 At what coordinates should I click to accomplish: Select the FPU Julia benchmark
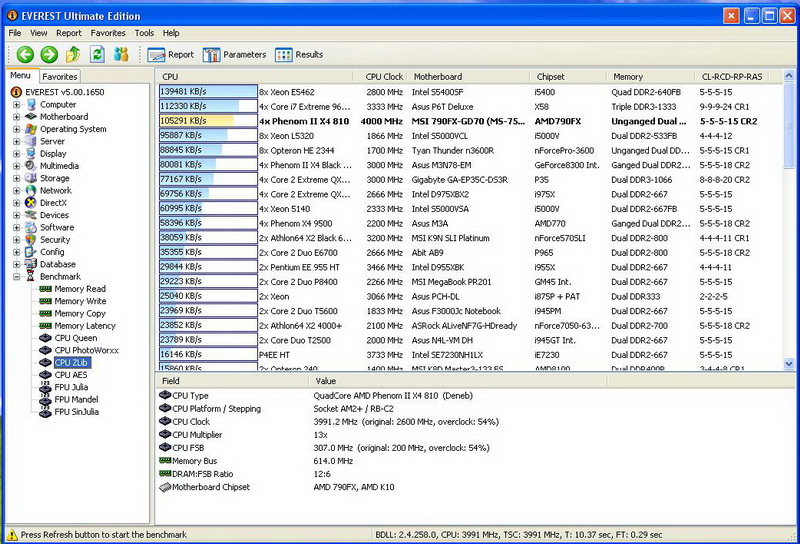[x=71, y=387]
